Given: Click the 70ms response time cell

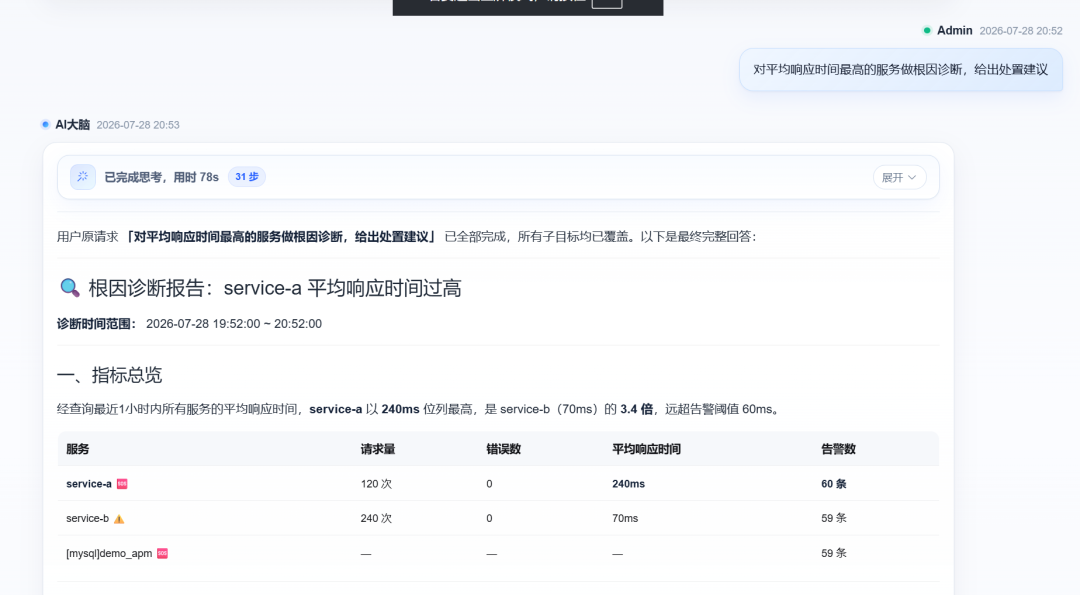Looking at the screenshot, I should pyautogui.click(x=625, y=519).
